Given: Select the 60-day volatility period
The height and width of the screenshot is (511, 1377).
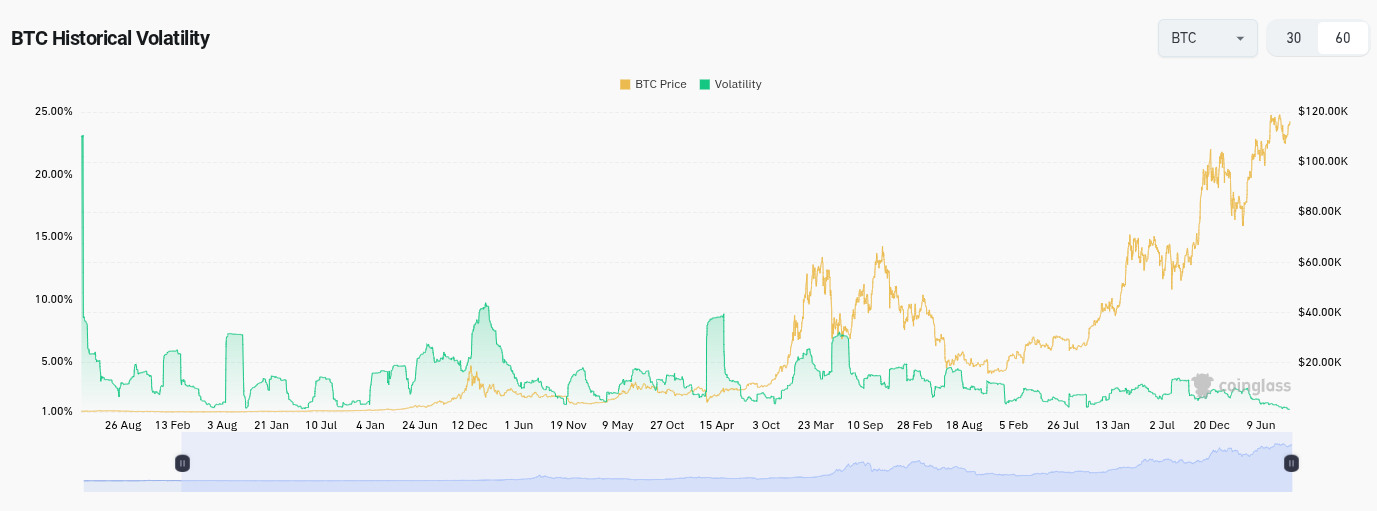Looking at the screenshot, I should [x=1342, y=39].
